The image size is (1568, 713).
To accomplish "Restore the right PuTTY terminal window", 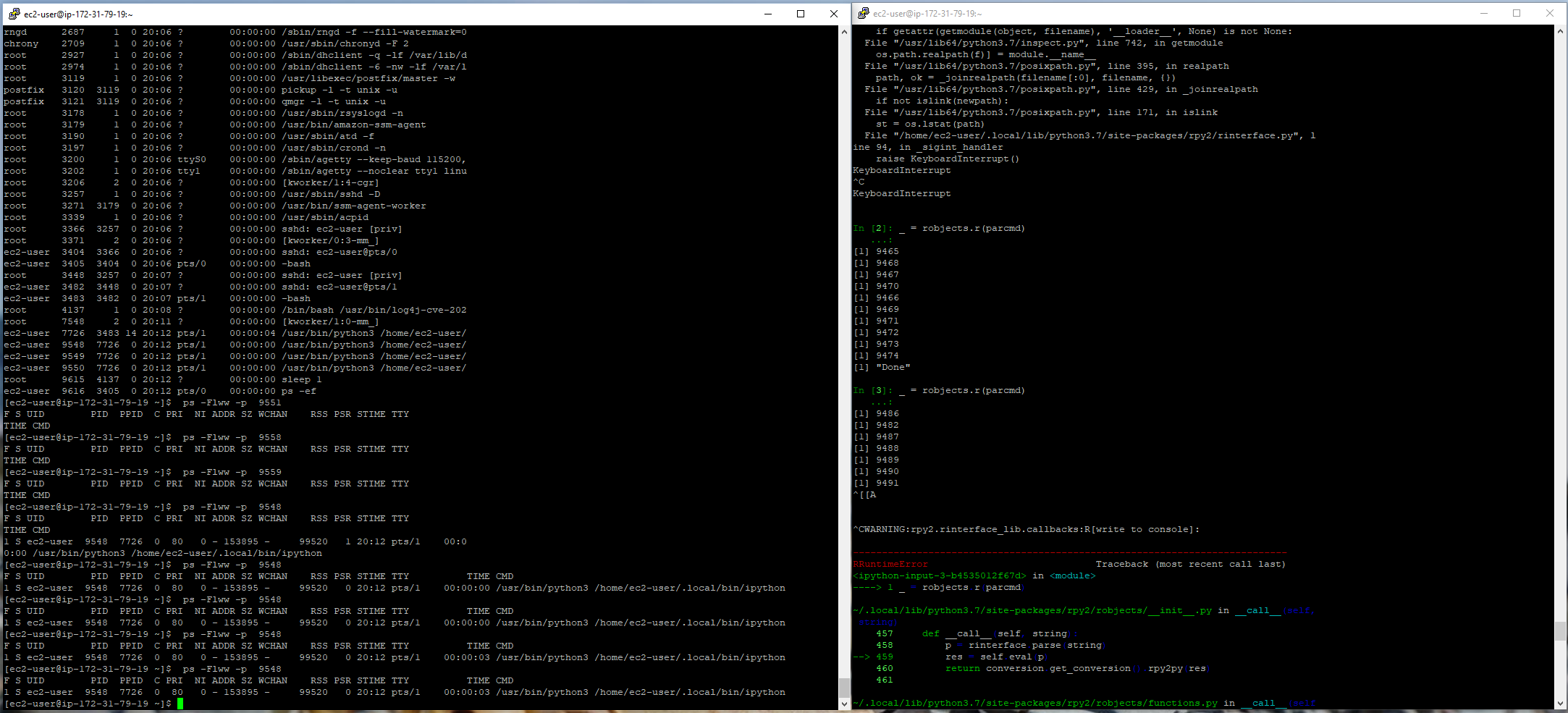I will coord(1517,13).
